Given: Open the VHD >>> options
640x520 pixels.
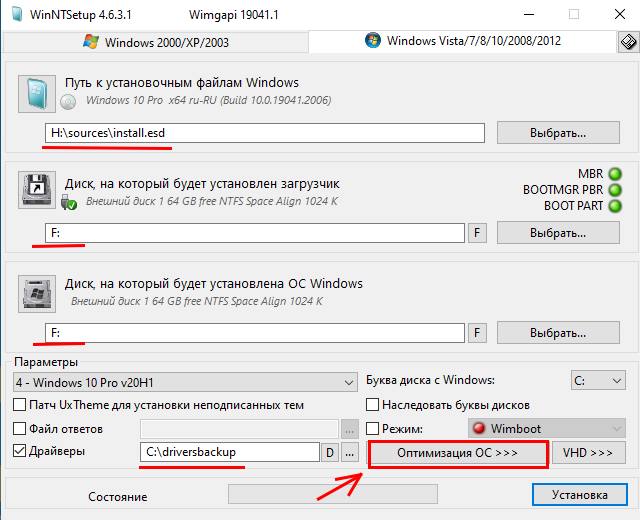Looking at the screenshot, I should click(x=589, y=453).
